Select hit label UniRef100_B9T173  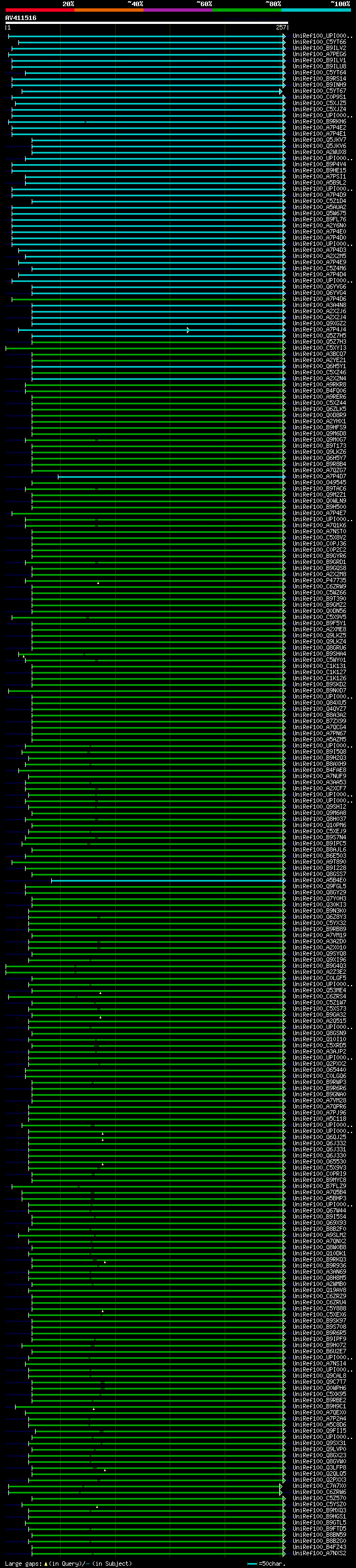click(319, 446)
